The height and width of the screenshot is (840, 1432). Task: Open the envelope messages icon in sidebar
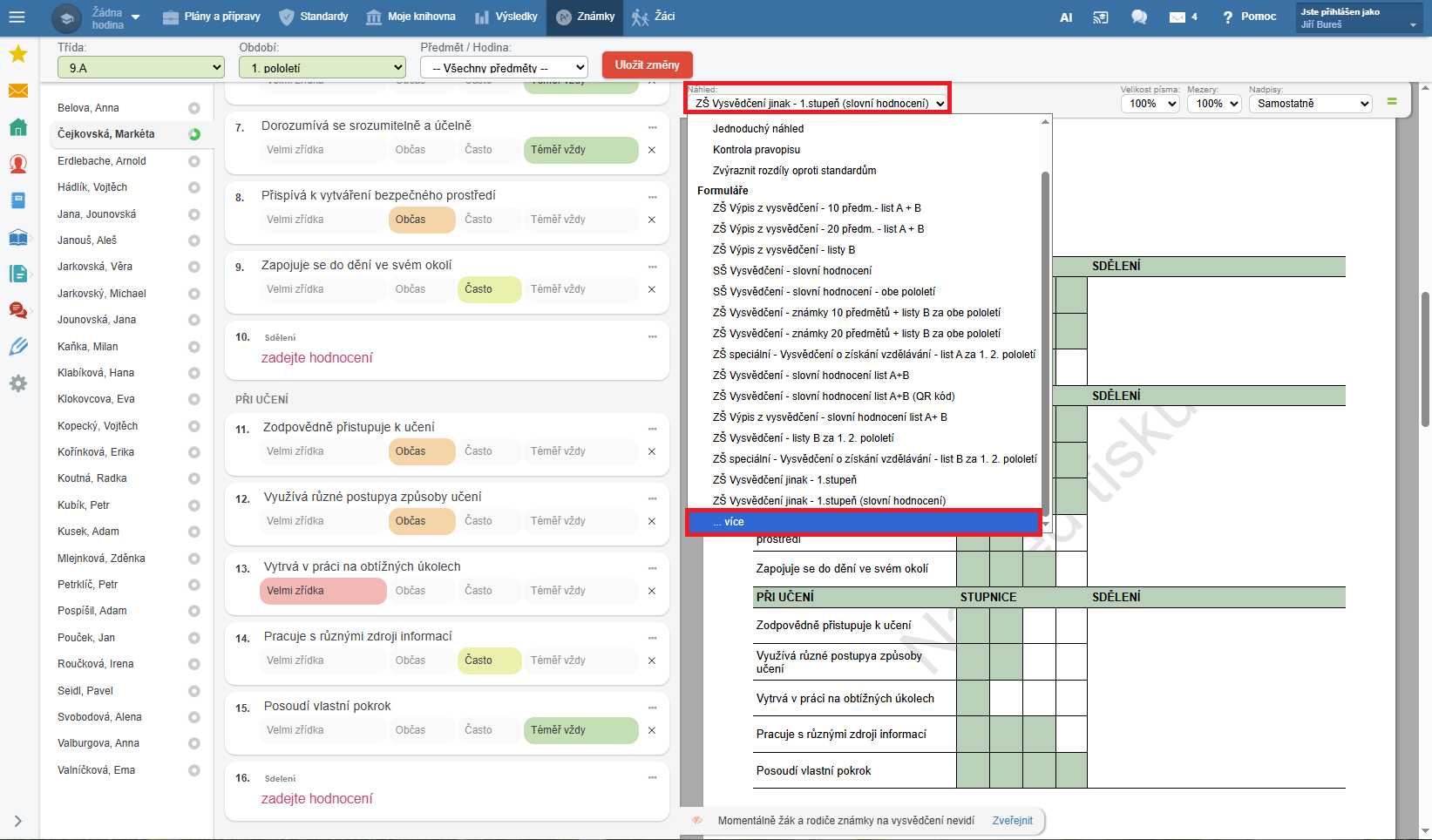point(17,91)
